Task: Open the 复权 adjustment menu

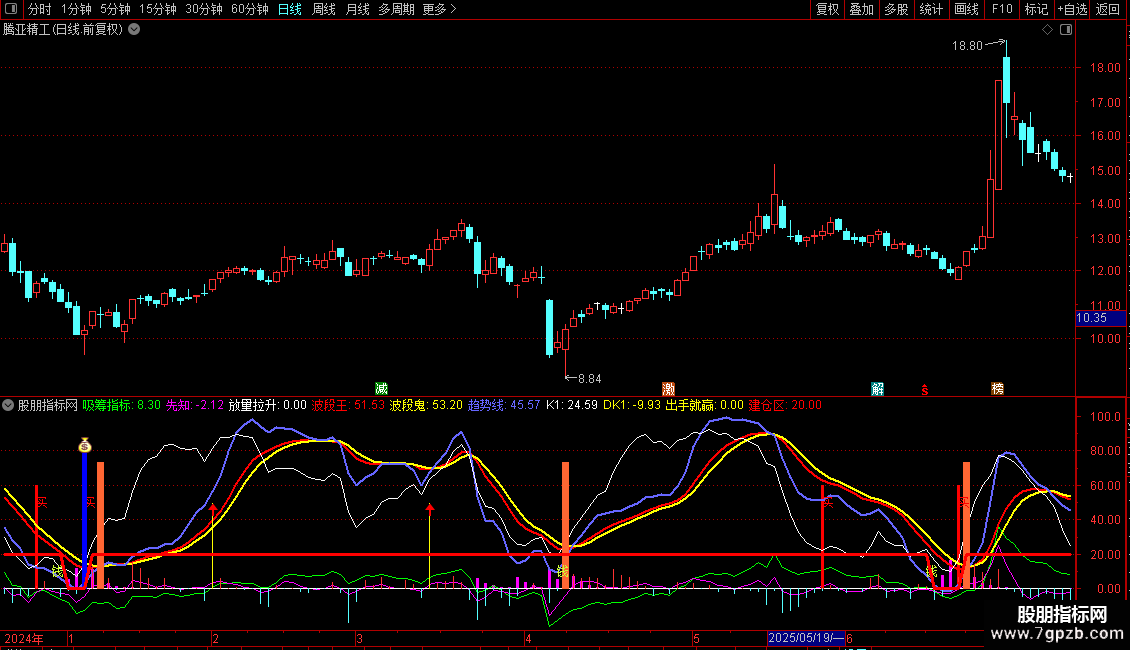Action: (827, 9)
